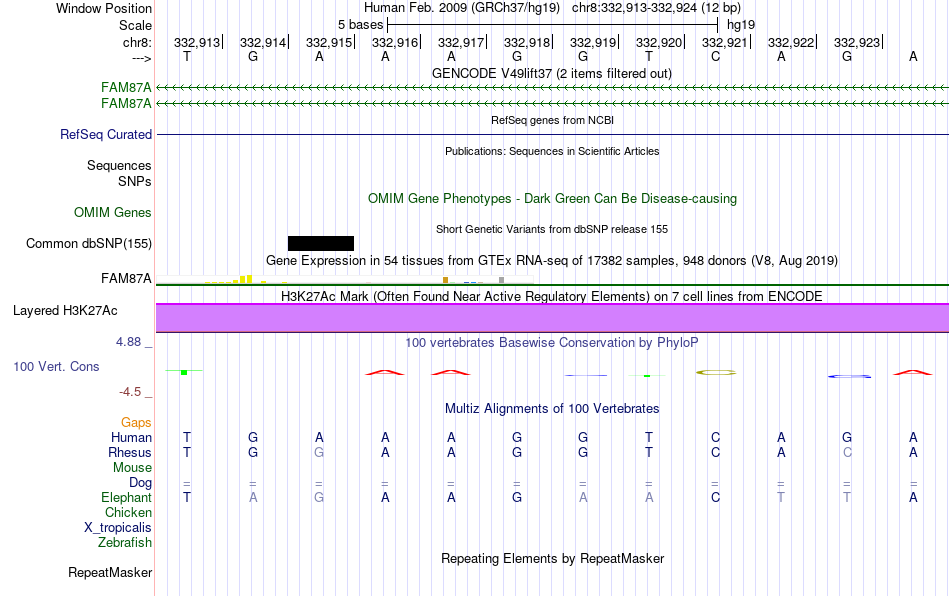The image size is (950, 596).
Task: Click the hg19 label beside scale bar
Action: point(741,25)
